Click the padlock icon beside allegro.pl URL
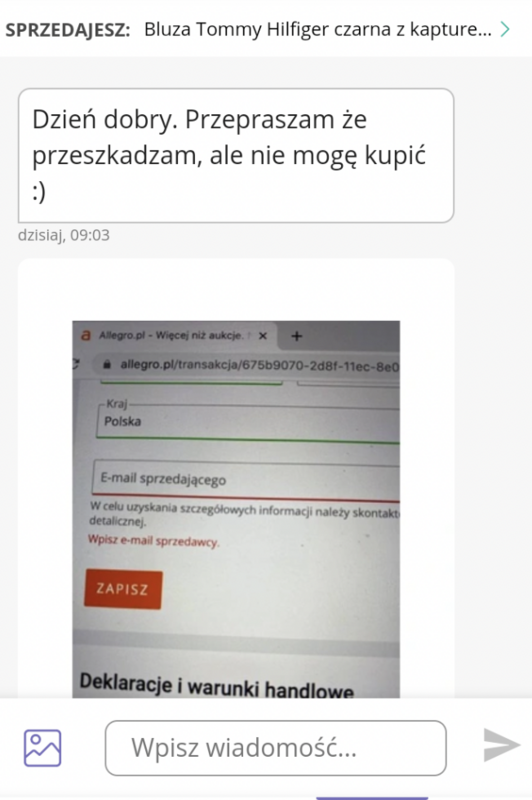The width and height of the screenshot is (532, 800). 107,364
